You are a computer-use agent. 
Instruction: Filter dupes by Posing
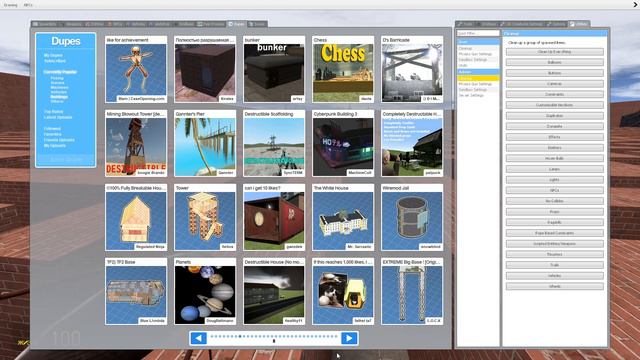pyautogui.click(x=57, y=78)
